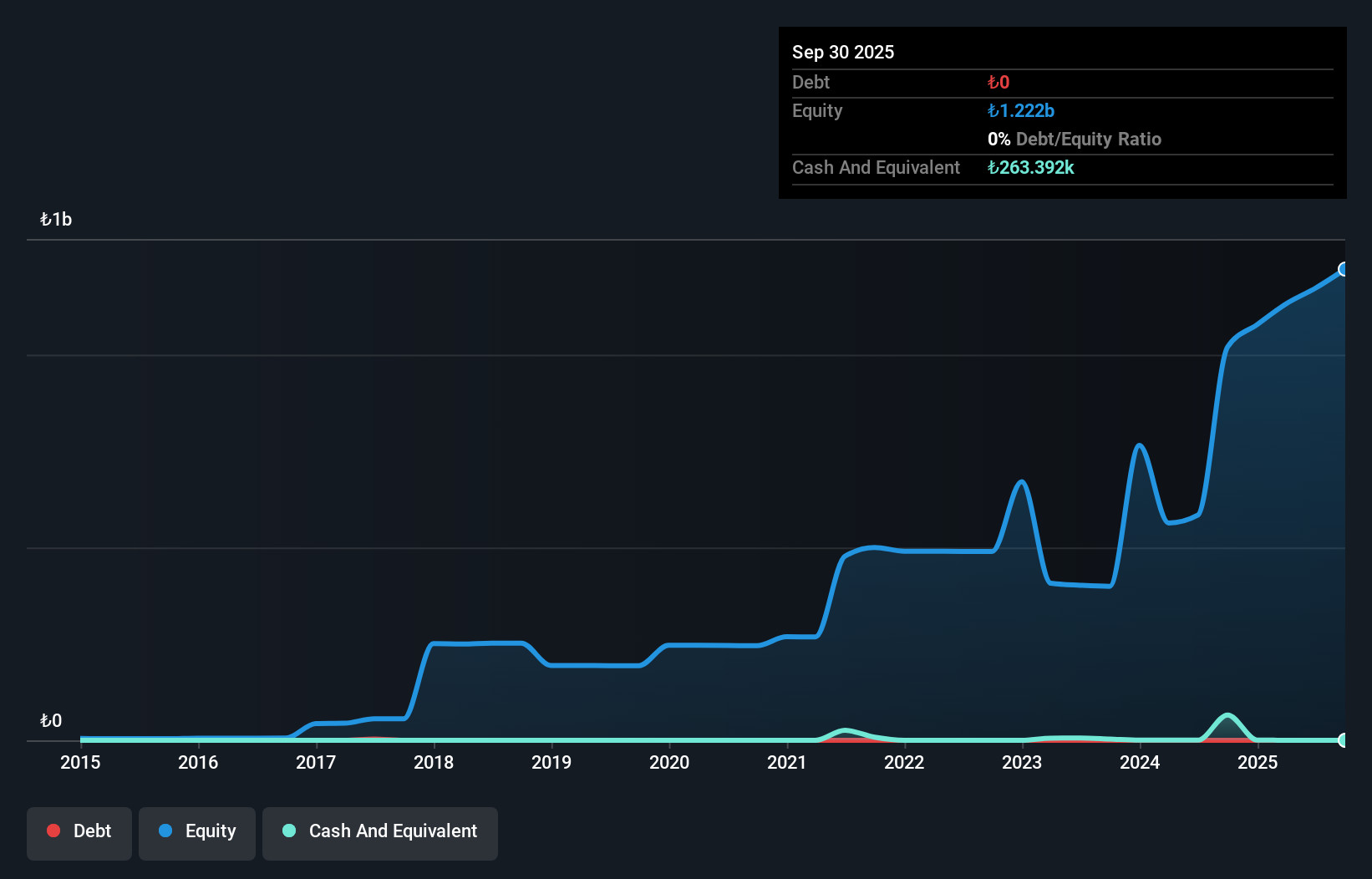Expand the Cash And Equivalent tooltip row

[x=876, y=167]
